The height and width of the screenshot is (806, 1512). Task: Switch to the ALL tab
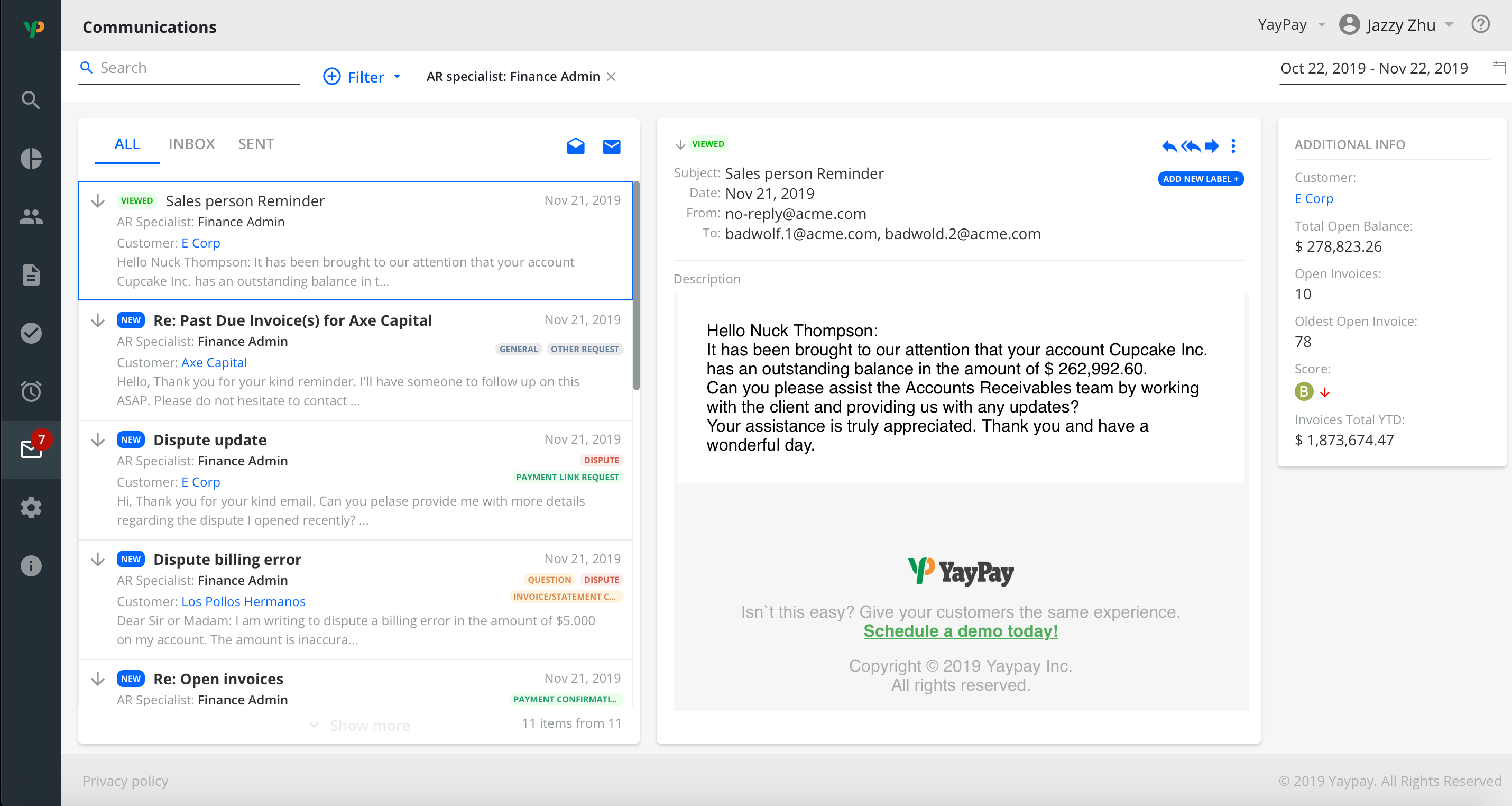point(127,144)
